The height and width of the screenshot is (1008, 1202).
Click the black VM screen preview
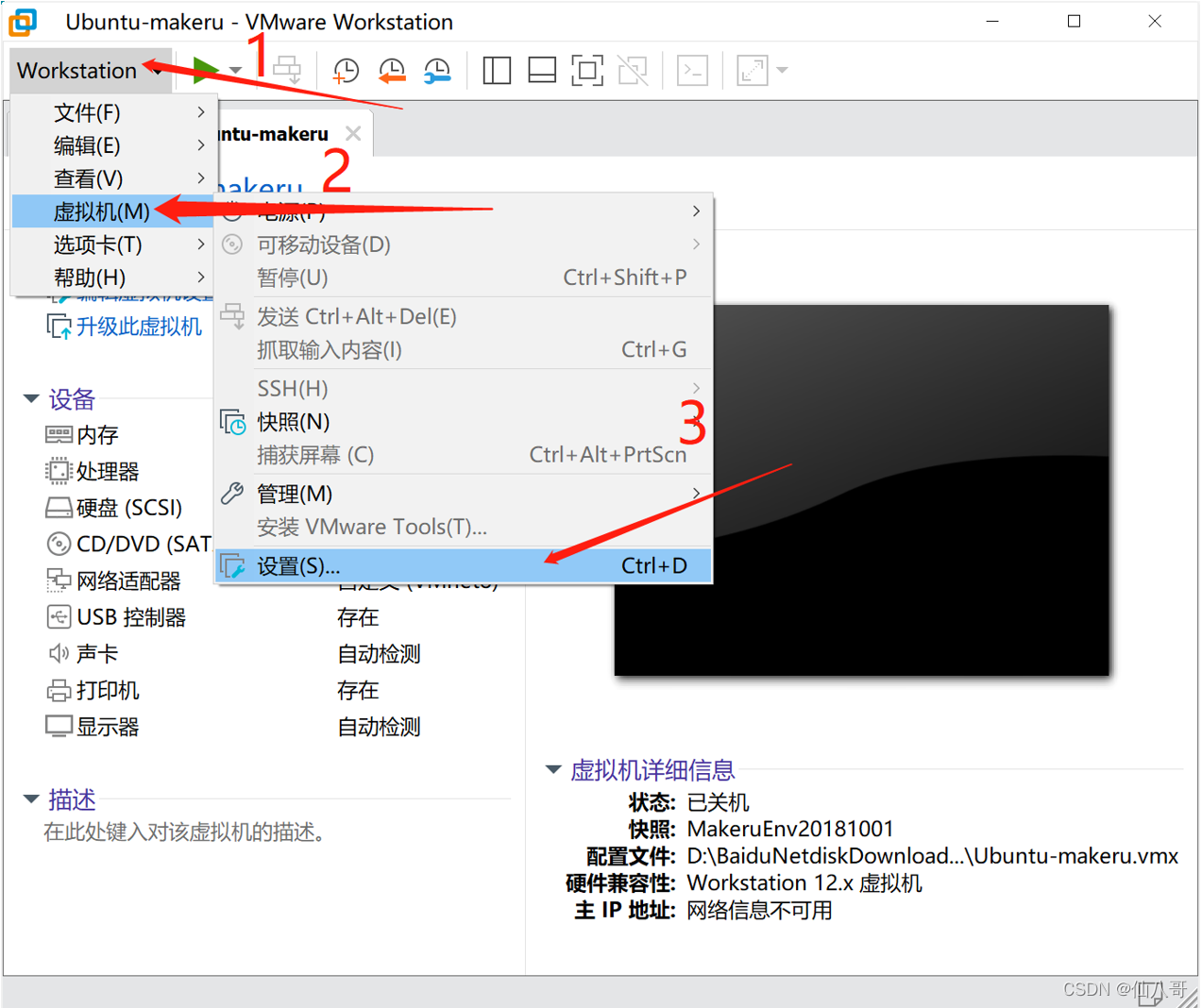pos(861,490)
